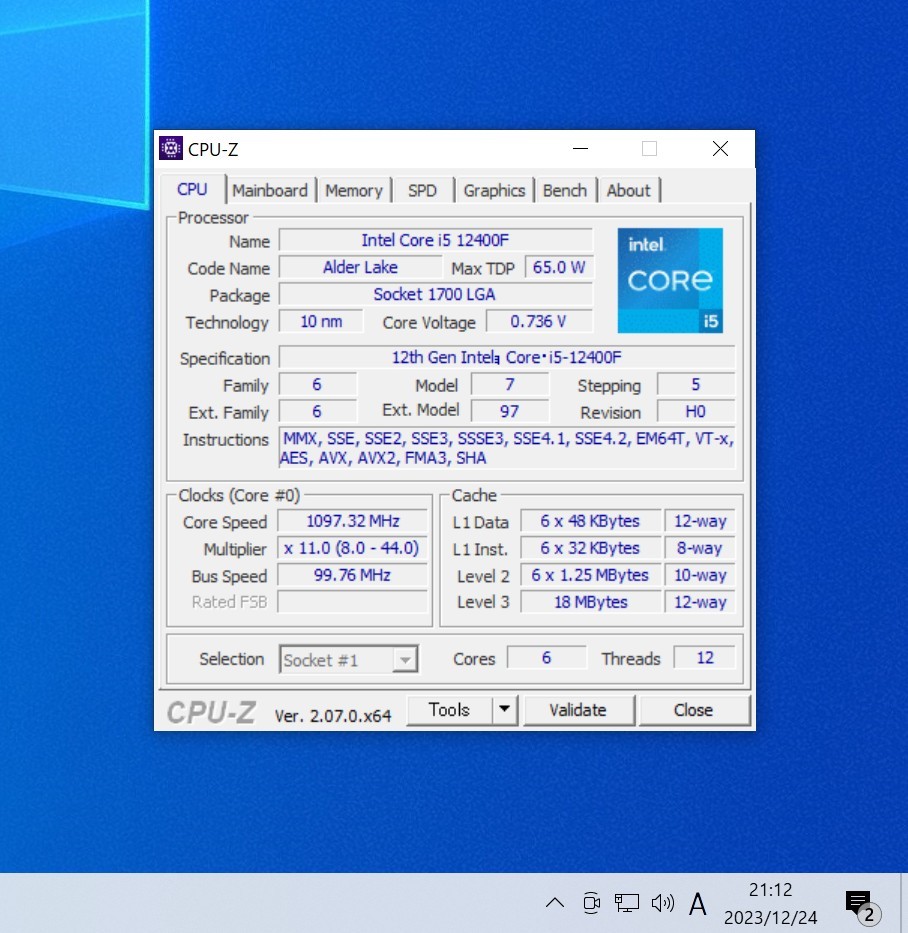908x933 pixels.
Task: Click the Stepping value 5
Action: [x=696, y=384]
